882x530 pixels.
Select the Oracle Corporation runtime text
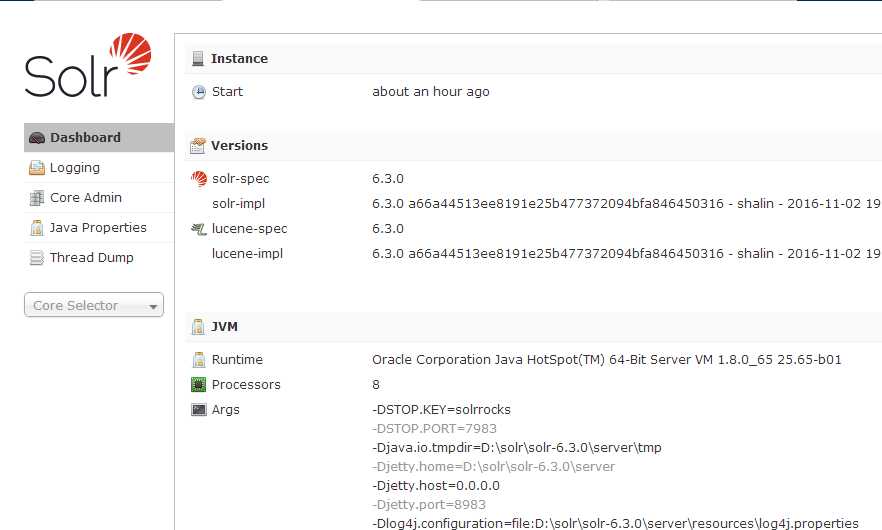coord(606,360)
